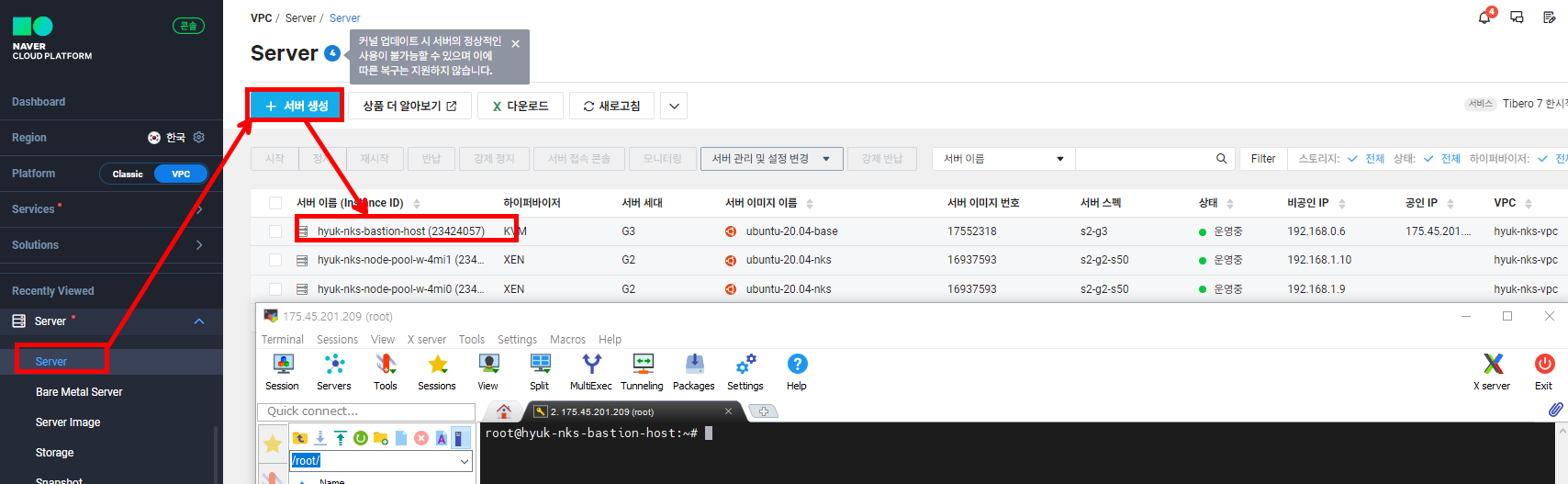Check the hyuk-nks-bastion-host row checkbox
The width and height of the screenshot is (1568, 484).
(275, 231)
